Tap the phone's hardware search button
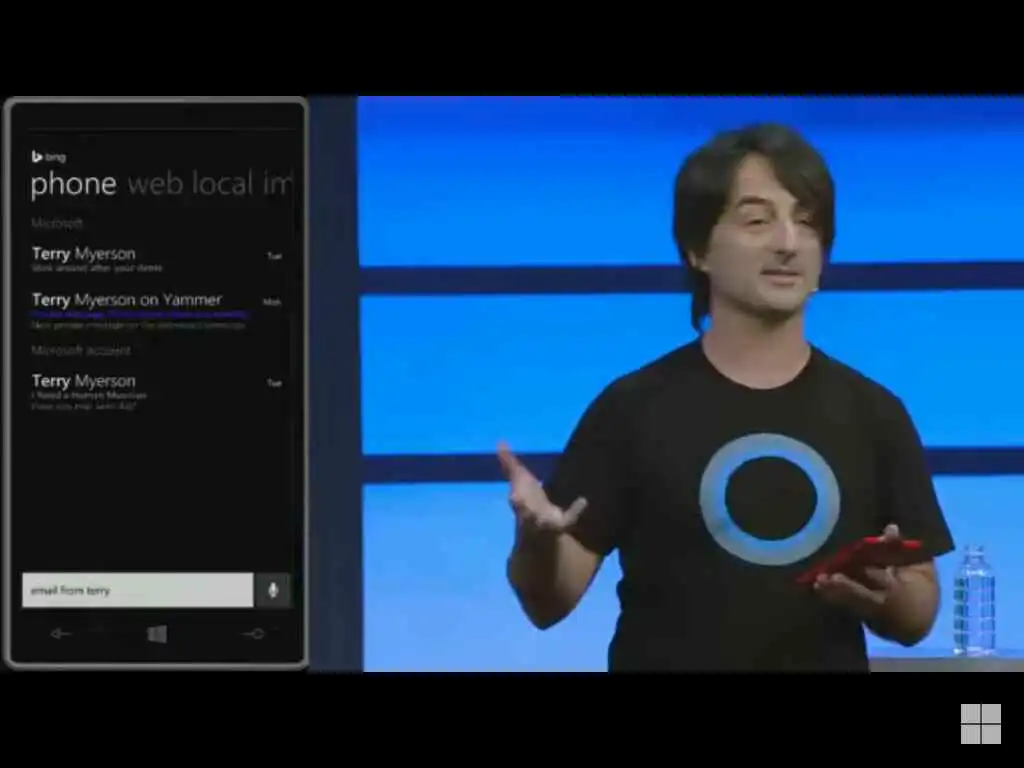 click(x=253, y=633)
